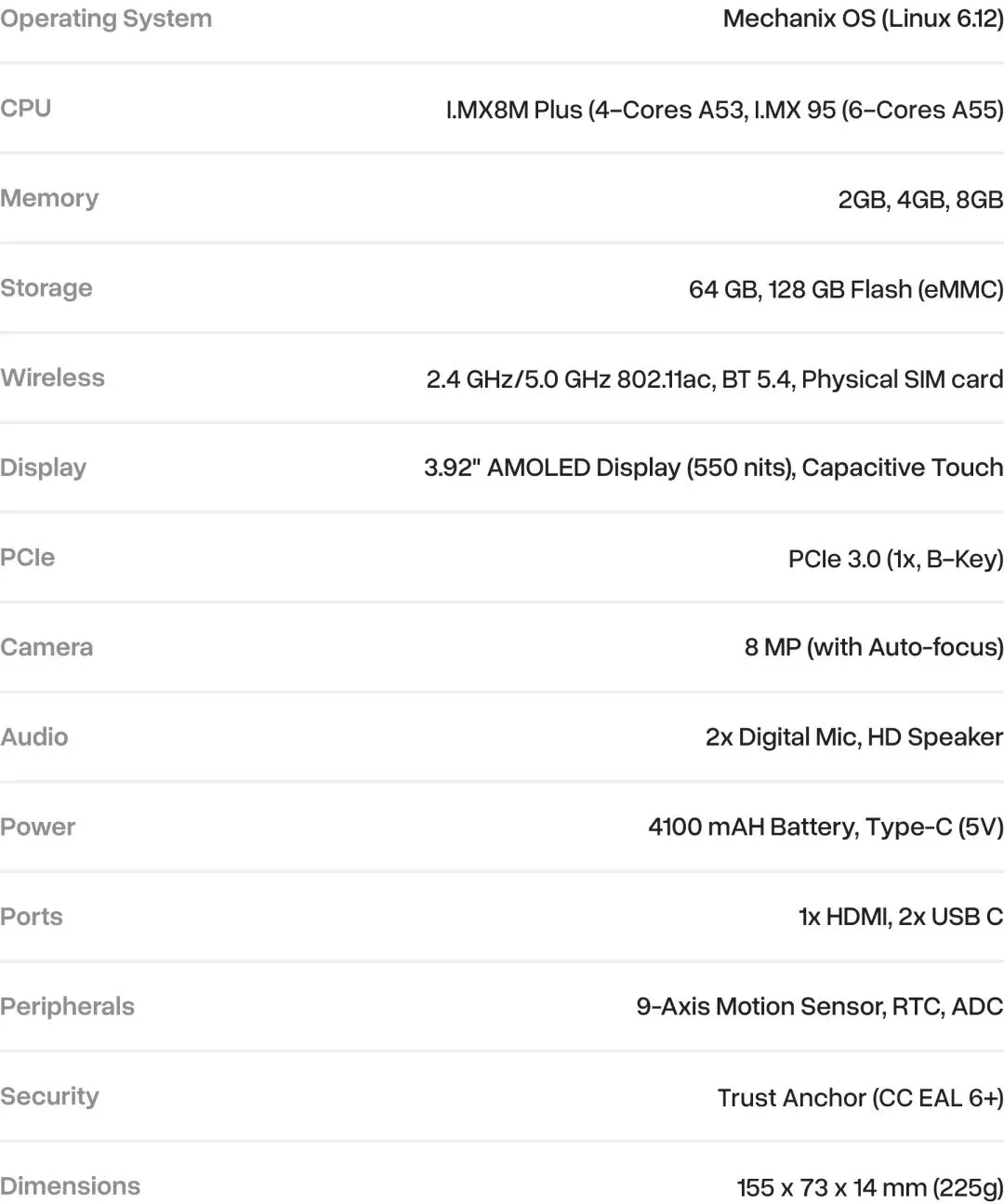Click the Operating System label
Viewport: 1004px width, 1204px height.
pyautogui.click(x=106, y=19)
